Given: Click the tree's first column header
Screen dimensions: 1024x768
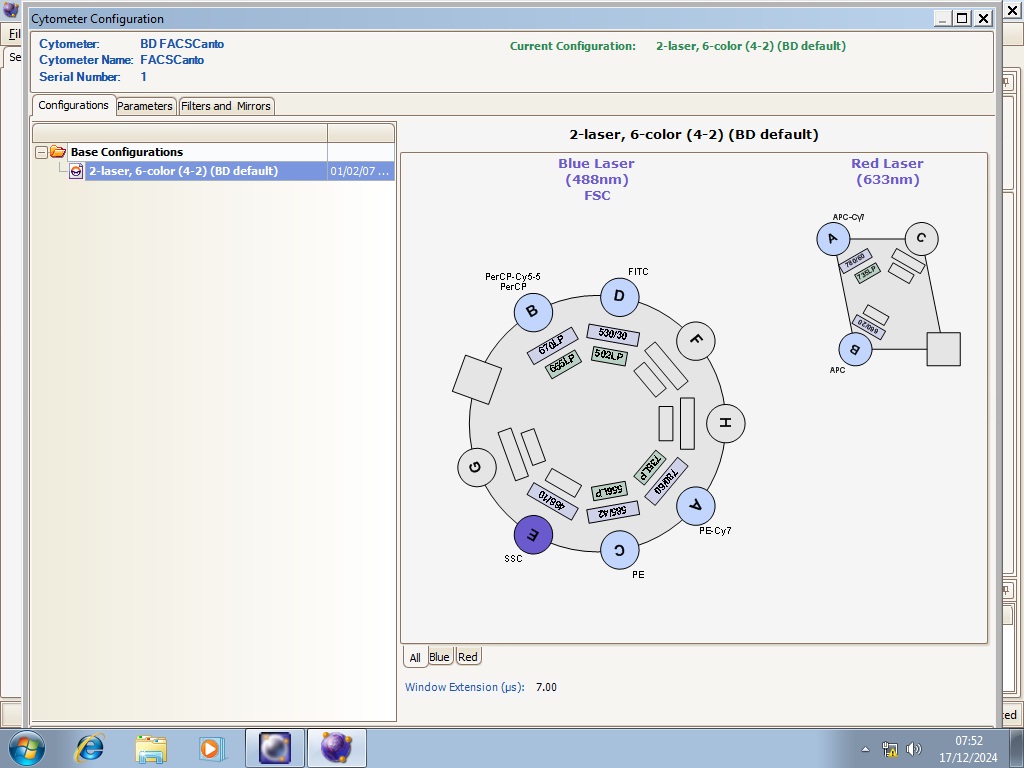Looking at the screenshot, I should point(180,133).
